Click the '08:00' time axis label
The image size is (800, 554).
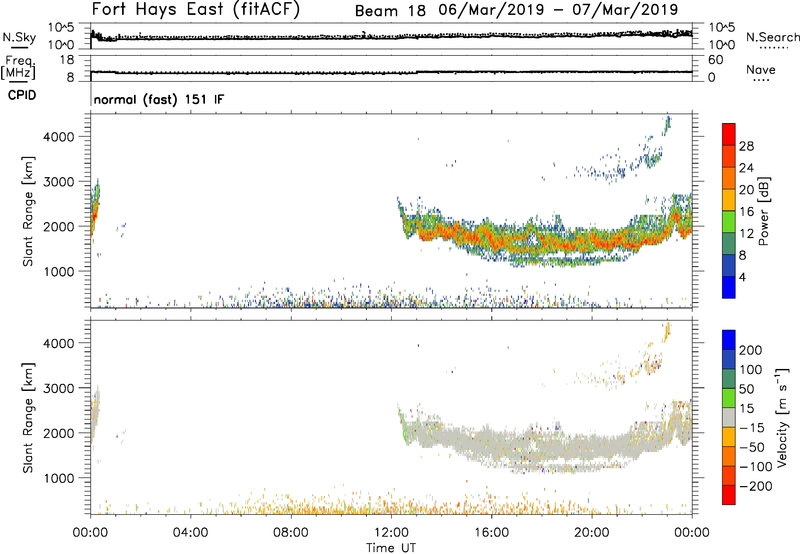290,533
